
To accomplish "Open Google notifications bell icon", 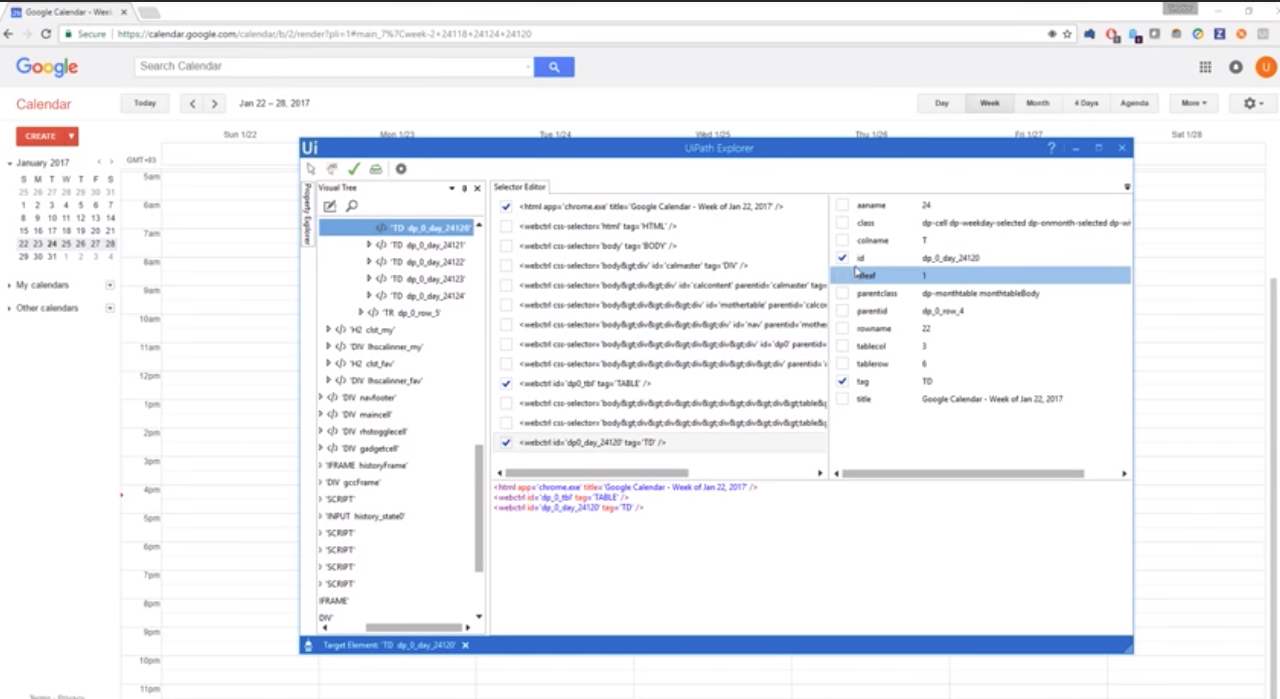I will click(x=1236, y=67).
